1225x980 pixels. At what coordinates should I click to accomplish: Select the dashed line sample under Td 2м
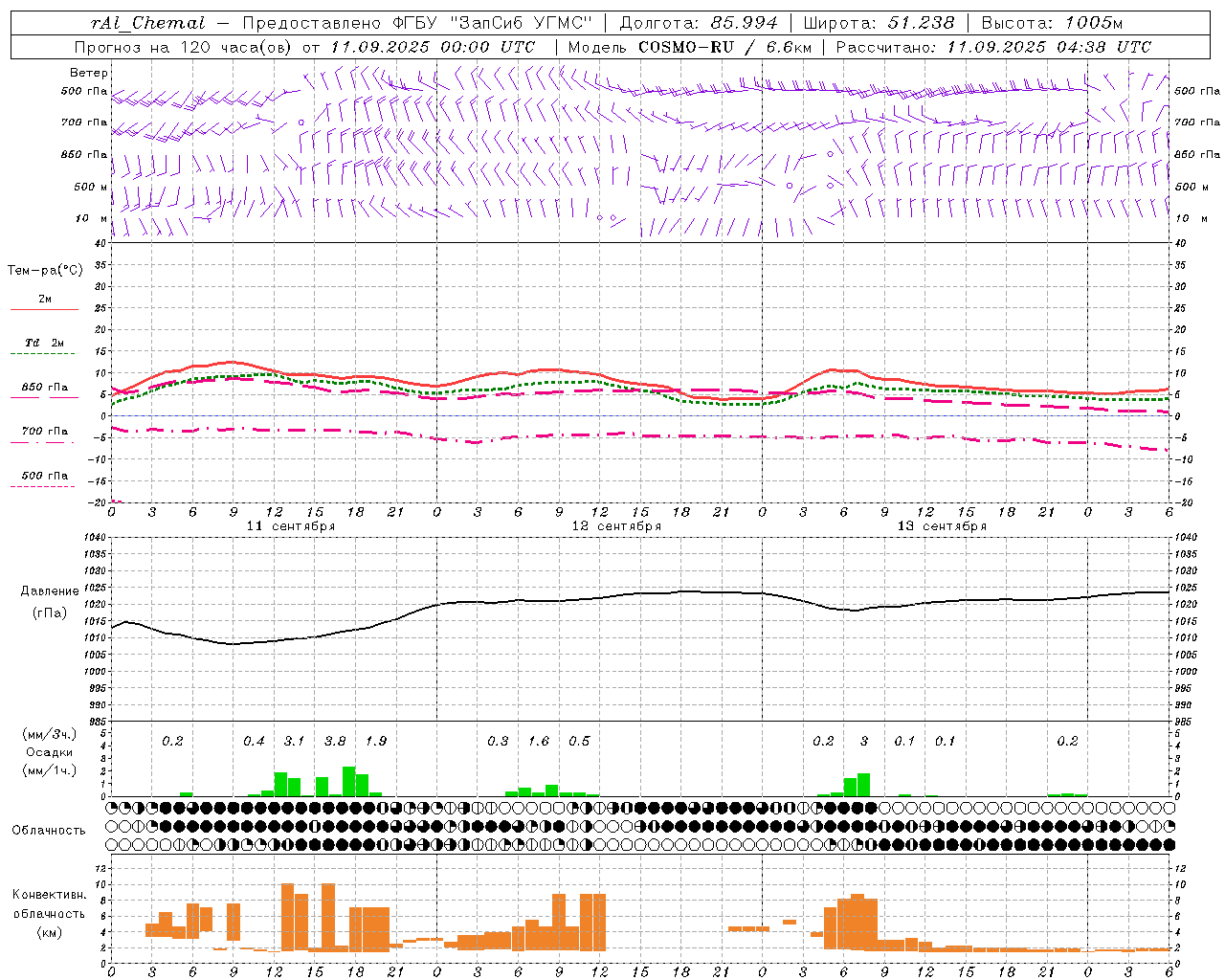pos(44,354)
